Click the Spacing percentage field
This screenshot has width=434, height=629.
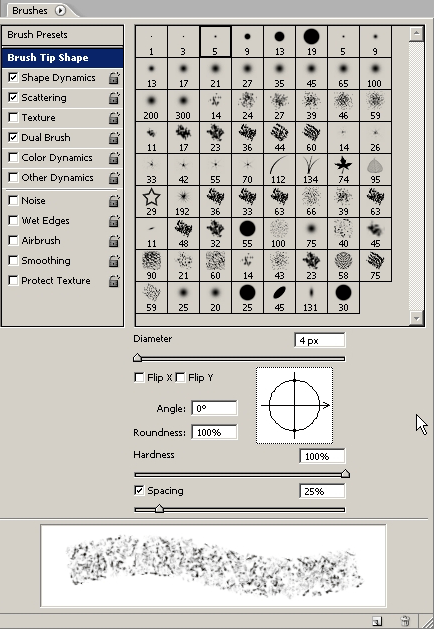pos(322,491)
